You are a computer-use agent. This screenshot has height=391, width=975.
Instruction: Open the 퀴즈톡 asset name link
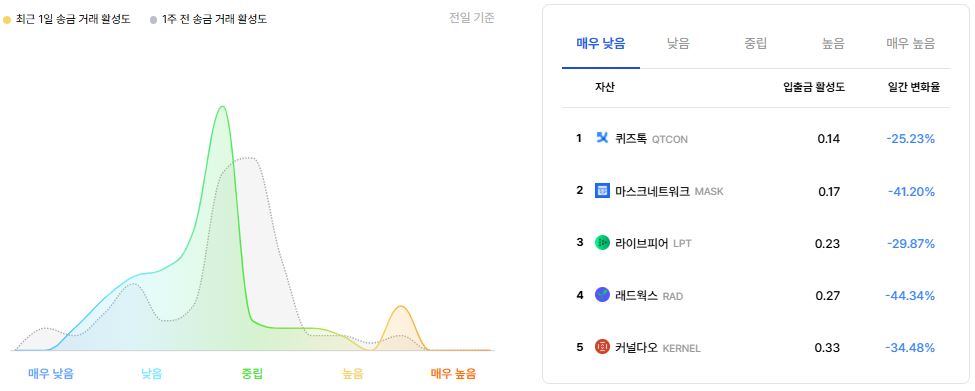coord(631,139)
